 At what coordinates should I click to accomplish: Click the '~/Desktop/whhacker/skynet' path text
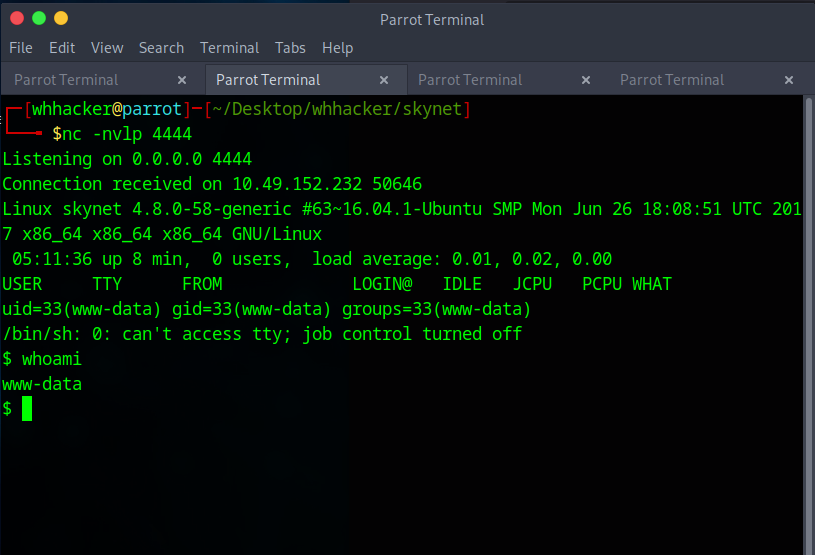tap(337, 109)
